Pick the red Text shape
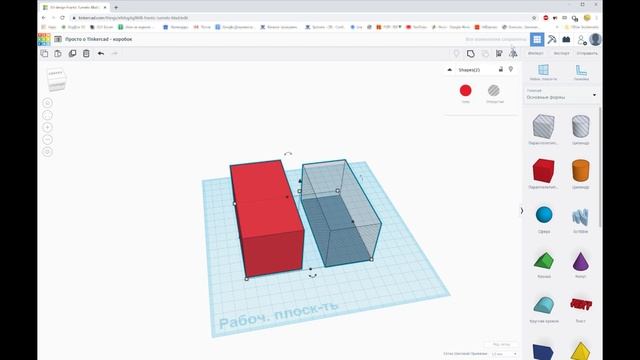Image resolution: width=640 pixels, height=360 pixels. pyautogui.click(x=580, y=304)
